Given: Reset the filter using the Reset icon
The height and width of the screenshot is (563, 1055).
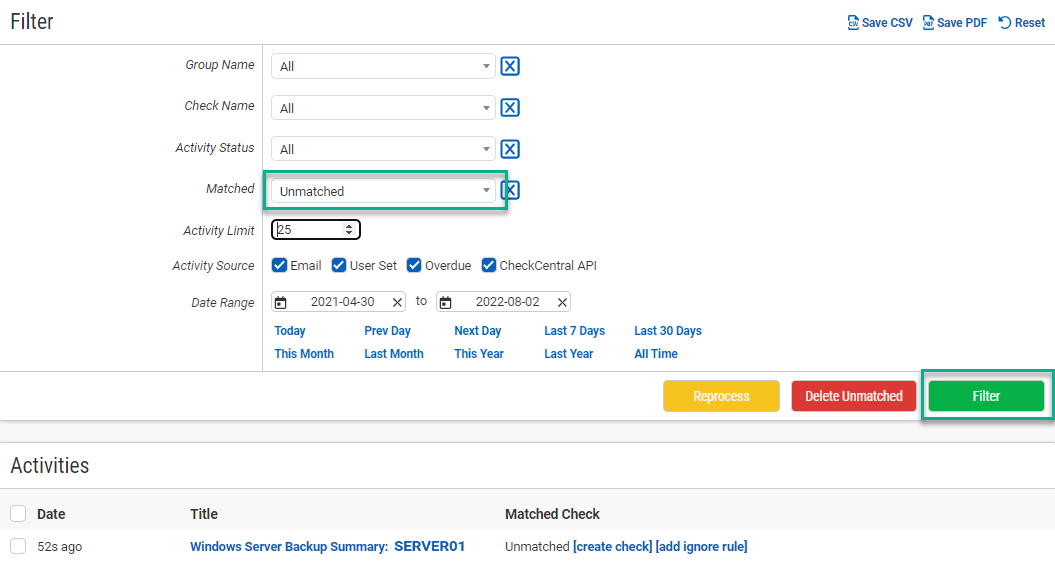Looking at the screenshot, I should click(x=1005, y=22).
